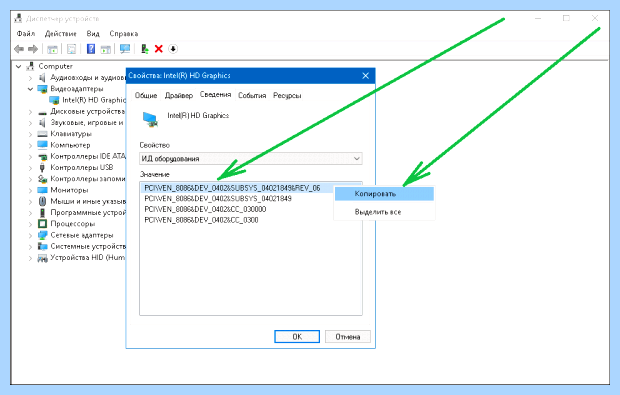
Task: Expand the Процессоры tree node
Action: 30,224
